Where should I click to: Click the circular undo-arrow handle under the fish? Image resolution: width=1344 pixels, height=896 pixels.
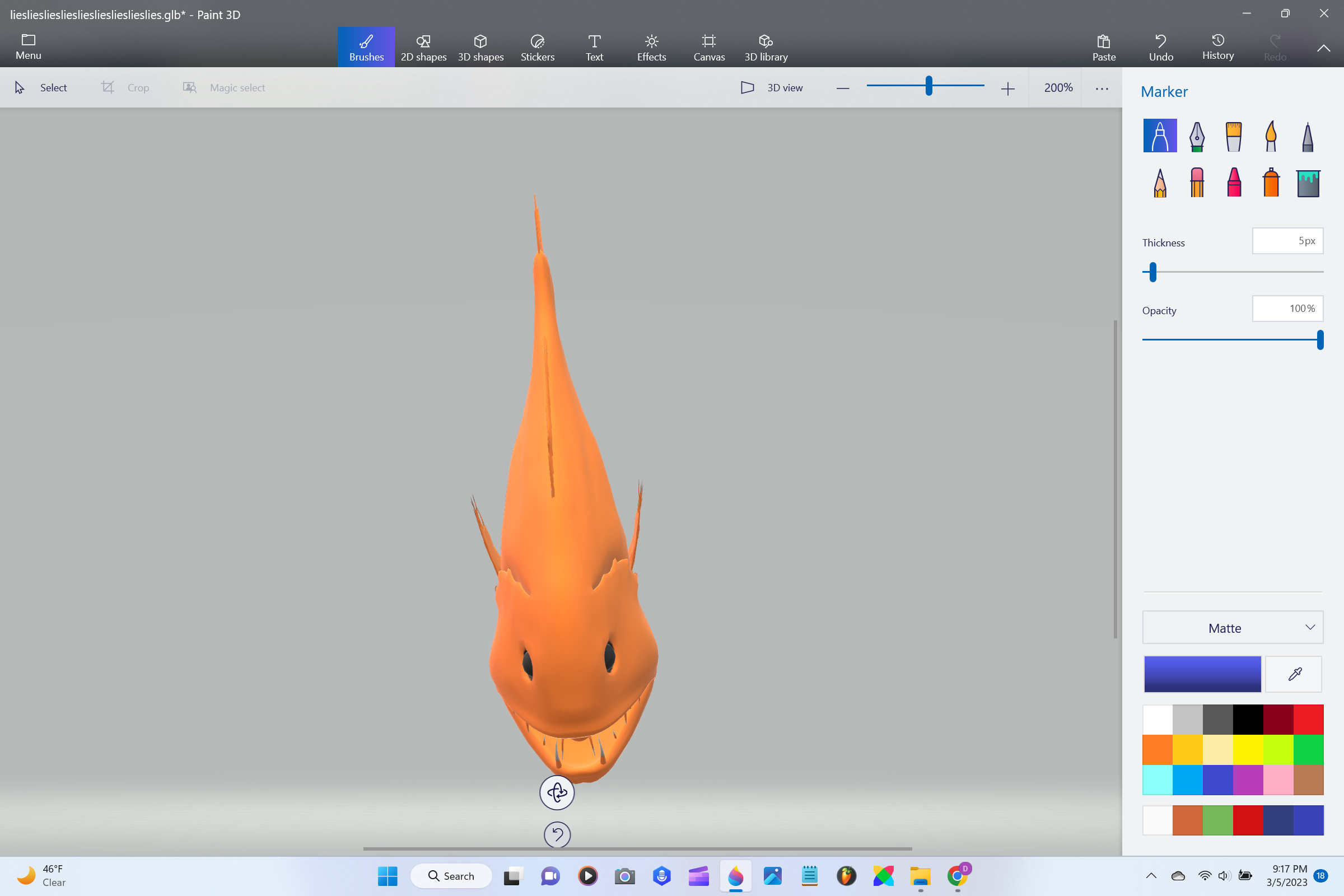(557, 835)
